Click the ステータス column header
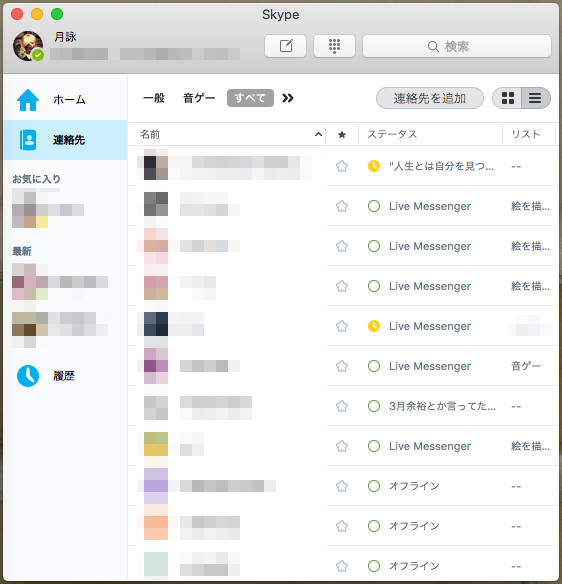Image resolution: width=562 pixels, height=584 pixels. tap(392, 134)
